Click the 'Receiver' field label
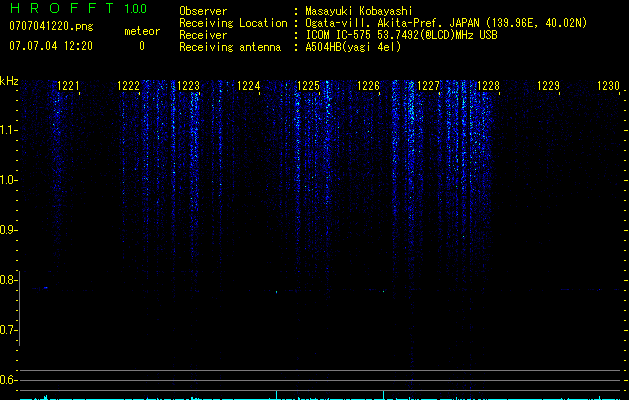Image resolution: width=629 pixels, height=400 pixels. (x=203, y=35)
